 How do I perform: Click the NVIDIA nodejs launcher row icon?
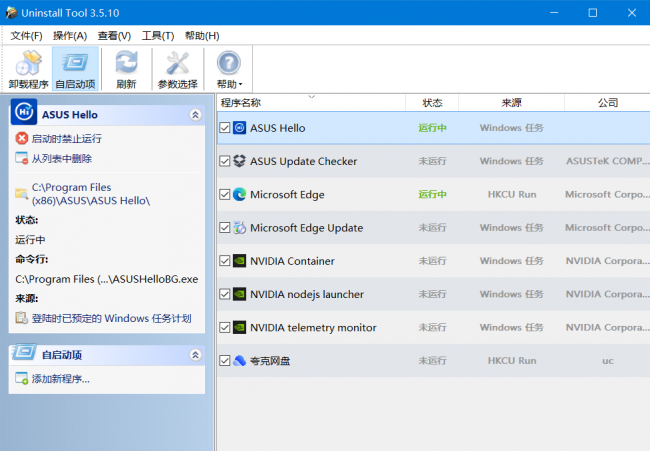(240, 294)
